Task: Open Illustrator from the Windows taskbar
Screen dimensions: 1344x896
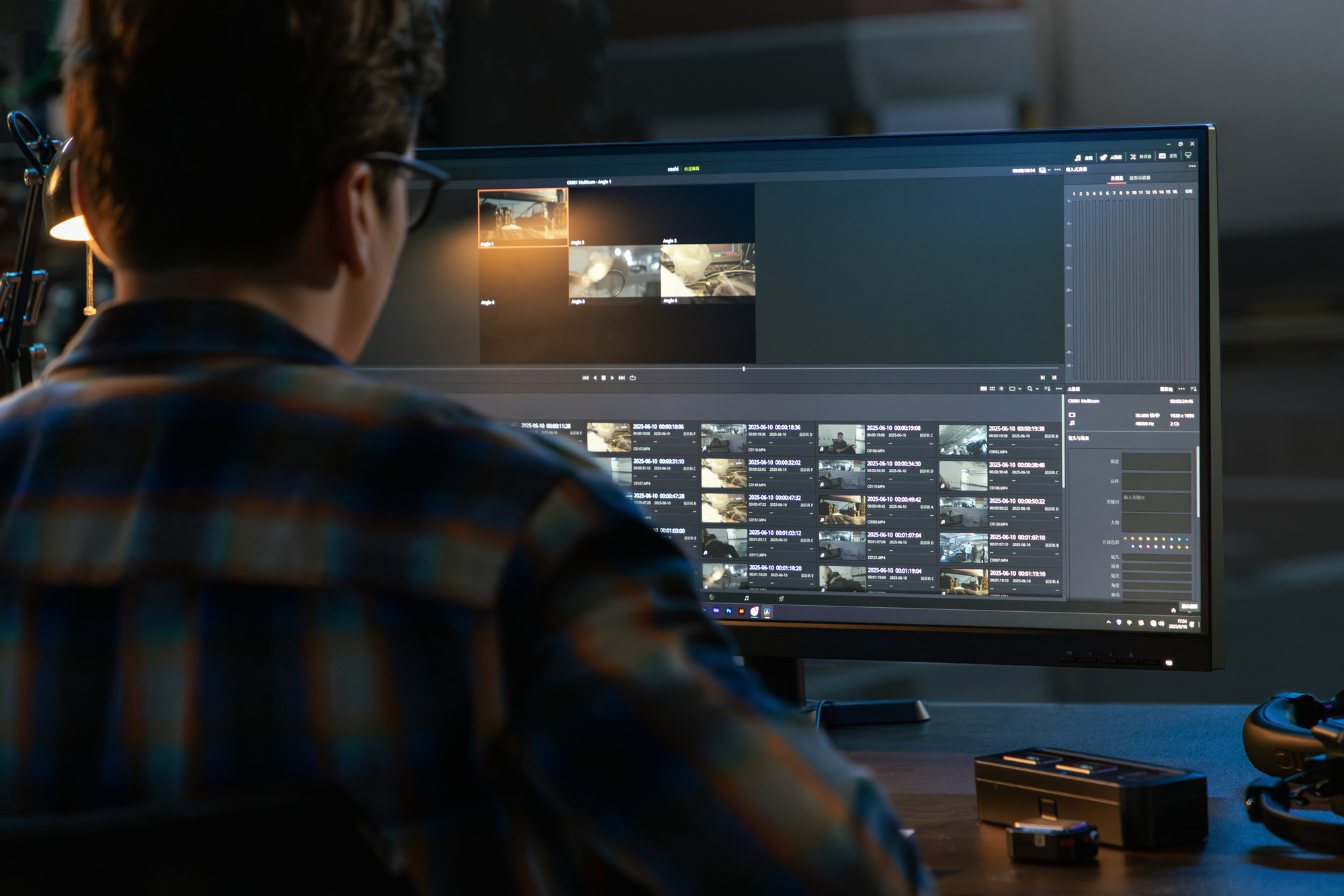Action: pyautogui.click(x=741, y=611)
